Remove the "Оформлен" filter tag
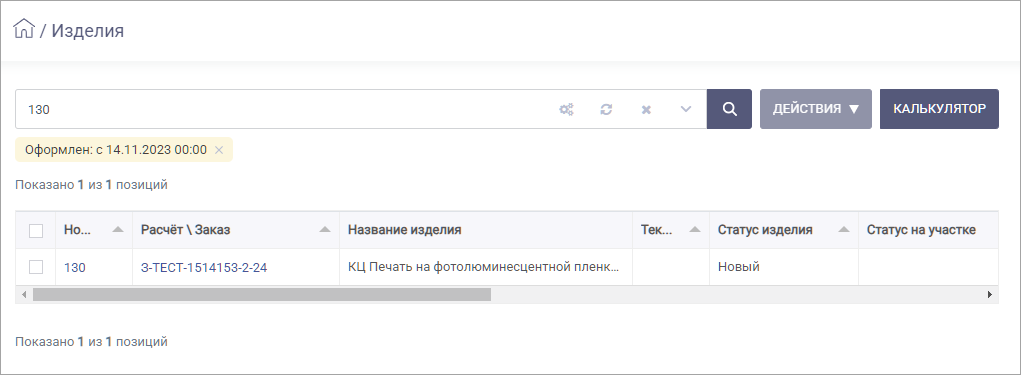The image size is (1021, 375). [219, 150]
